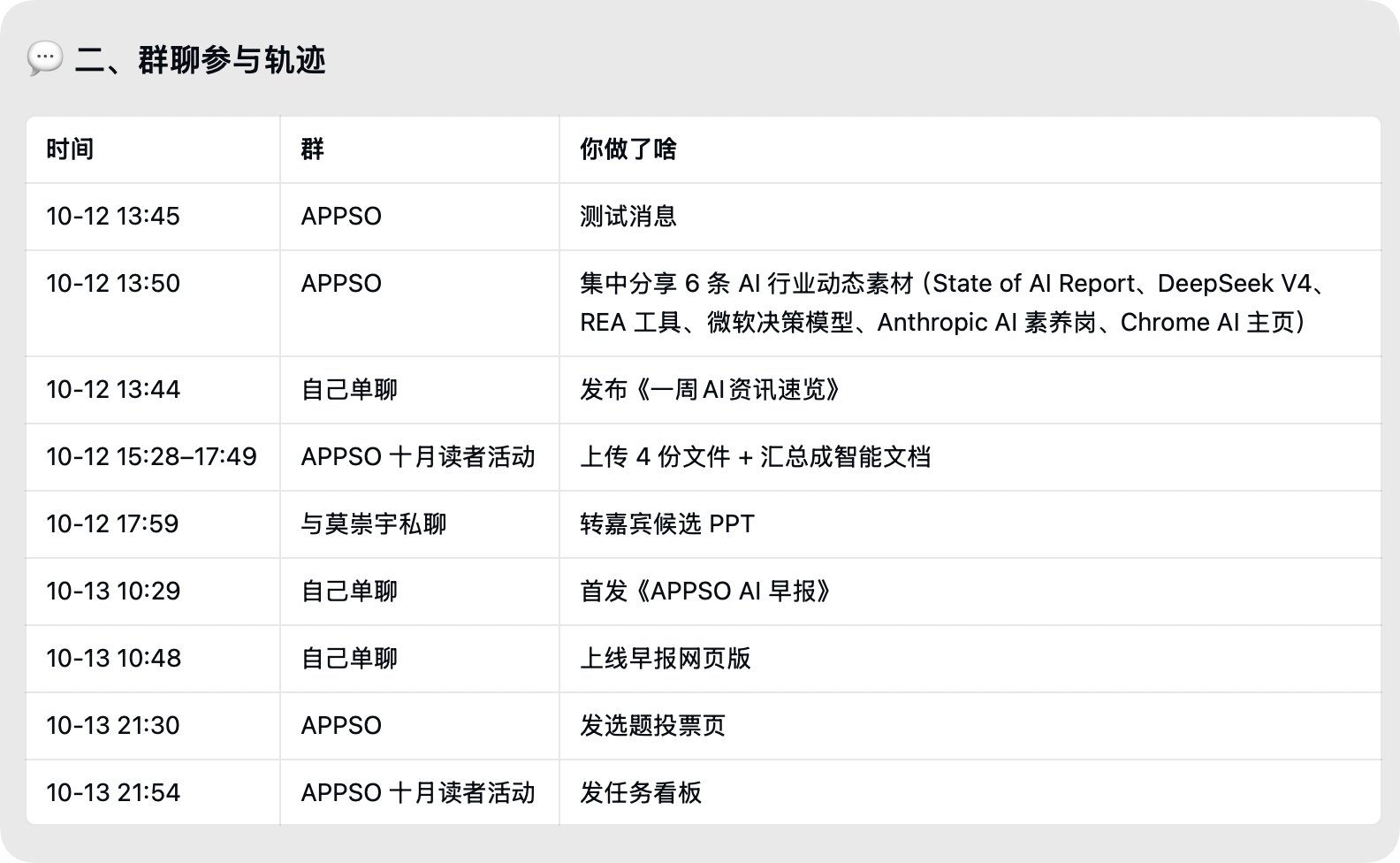1400x863 pixels.
Task: Select the '发选题投票页' cell
Action: [x=653, y=726]
